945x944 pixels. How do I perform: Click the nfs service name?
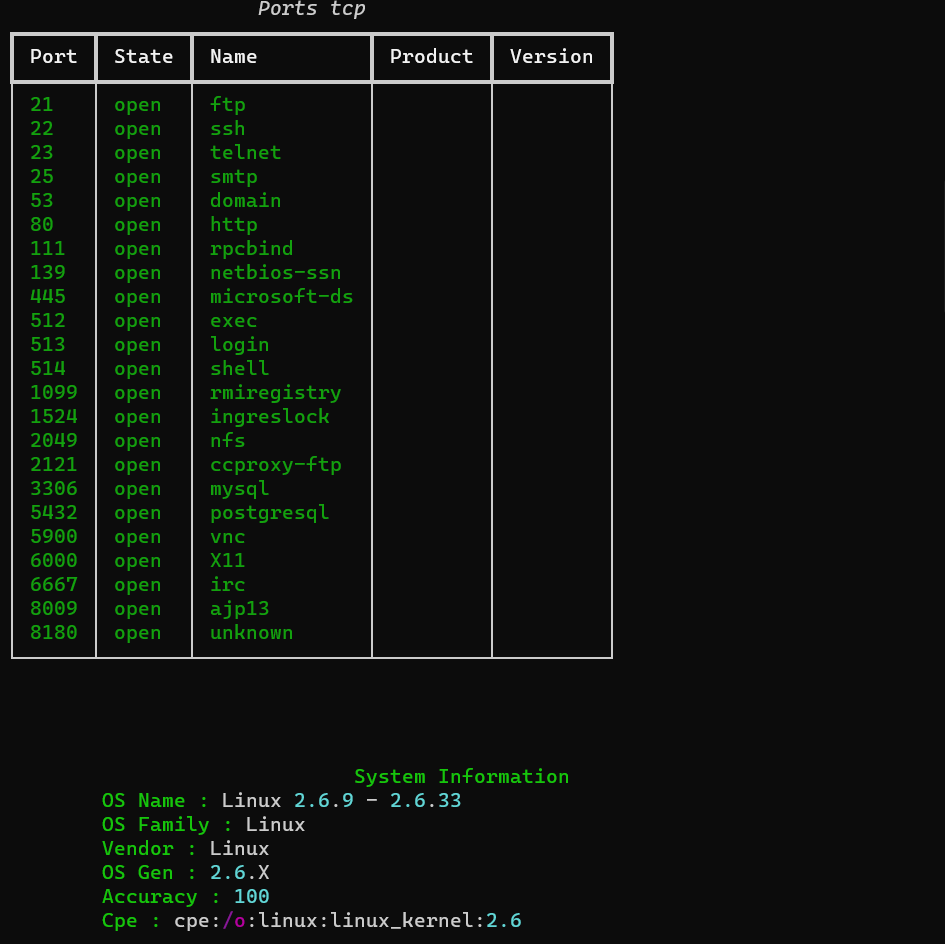228,441
